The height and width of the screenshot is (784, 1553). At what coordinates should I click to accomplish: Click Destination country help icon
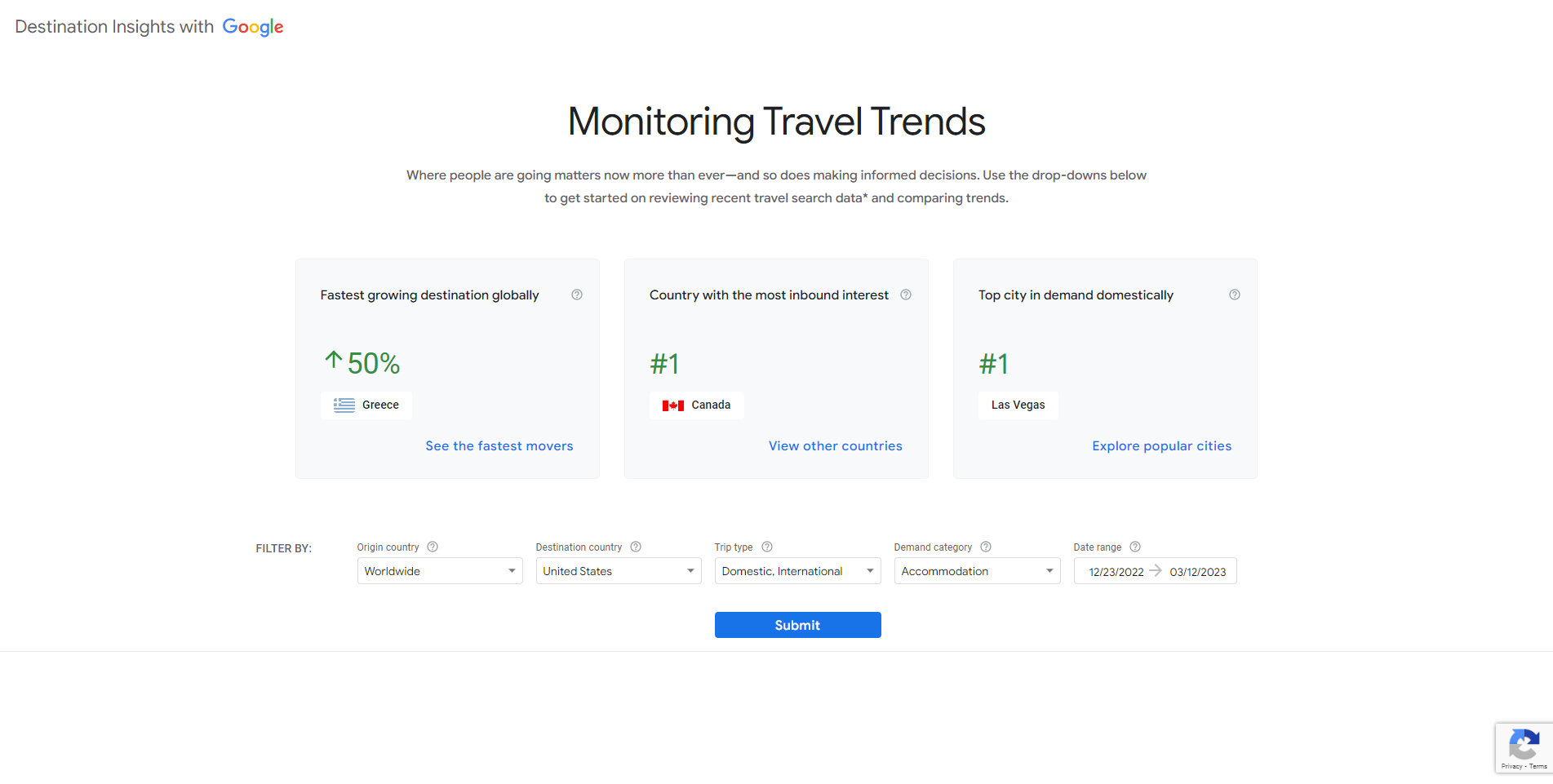(x=636, y=547)
